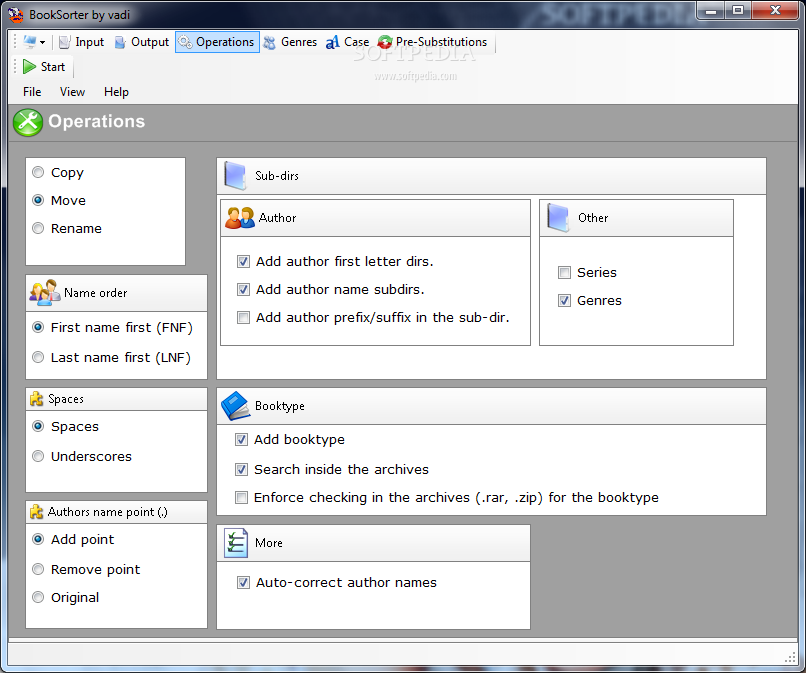Click the Booktype panel header text
This screenshot has width=806, height=673.
coord(280,406)
